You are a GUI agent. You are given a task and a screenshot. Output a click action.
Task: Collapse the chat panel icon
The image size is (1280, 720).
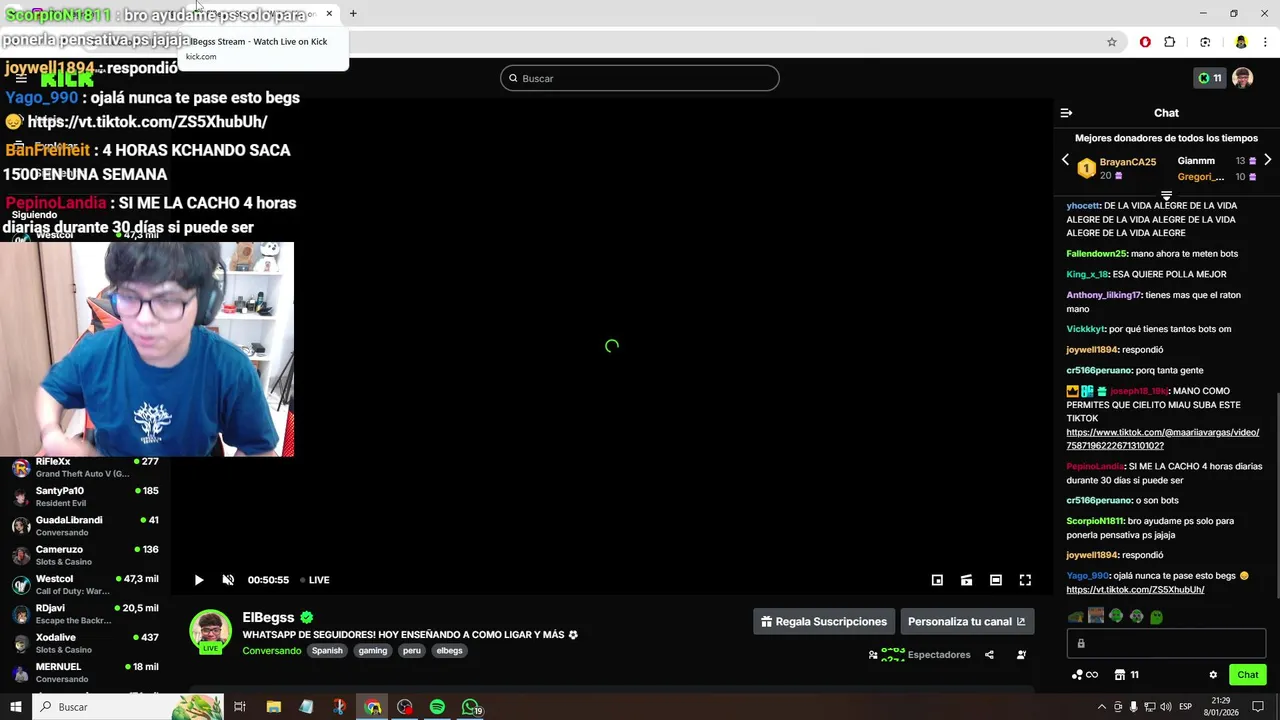(1066, 113)
